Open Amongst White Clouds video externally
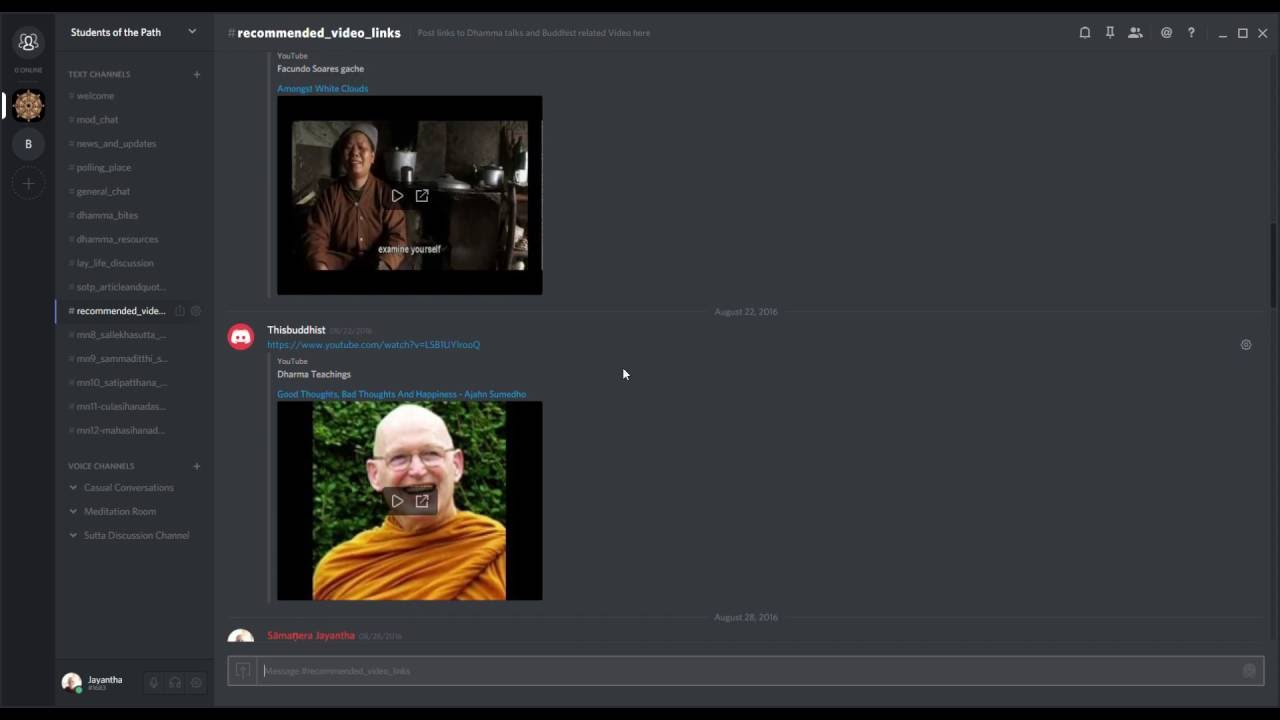This screenshot has height=720, width=1280. point(422,196)
